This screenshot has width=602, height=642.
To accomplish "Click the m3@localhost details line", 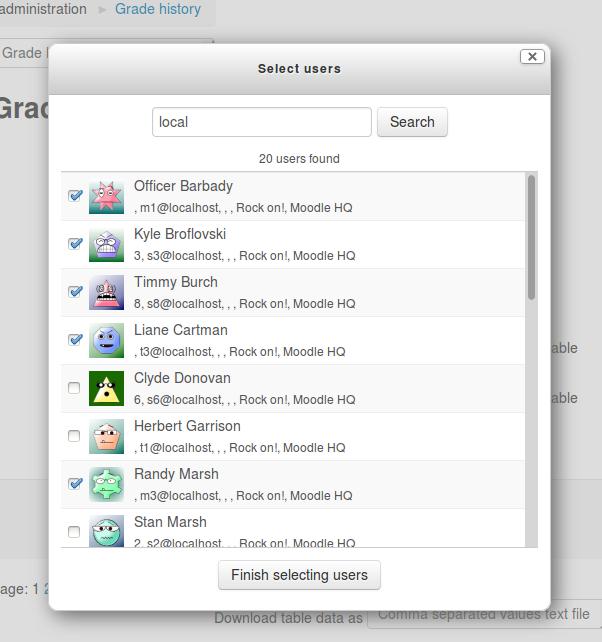I will 243,496.
